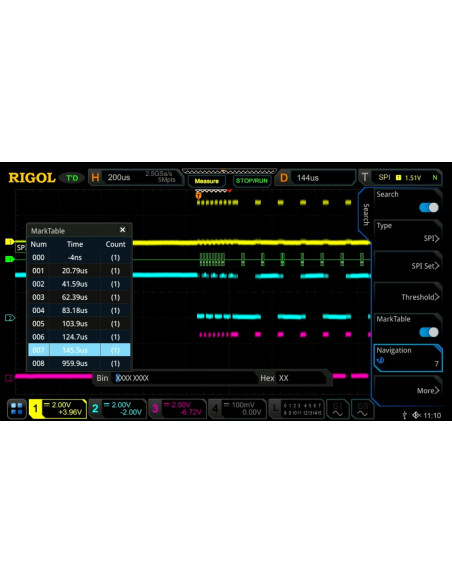Image resolution: width=452 pixels, height=584 pixels.
Task: Select MarkTable row 006 at 124.7us
Action: pyautogui.click(x=79, y=337)
